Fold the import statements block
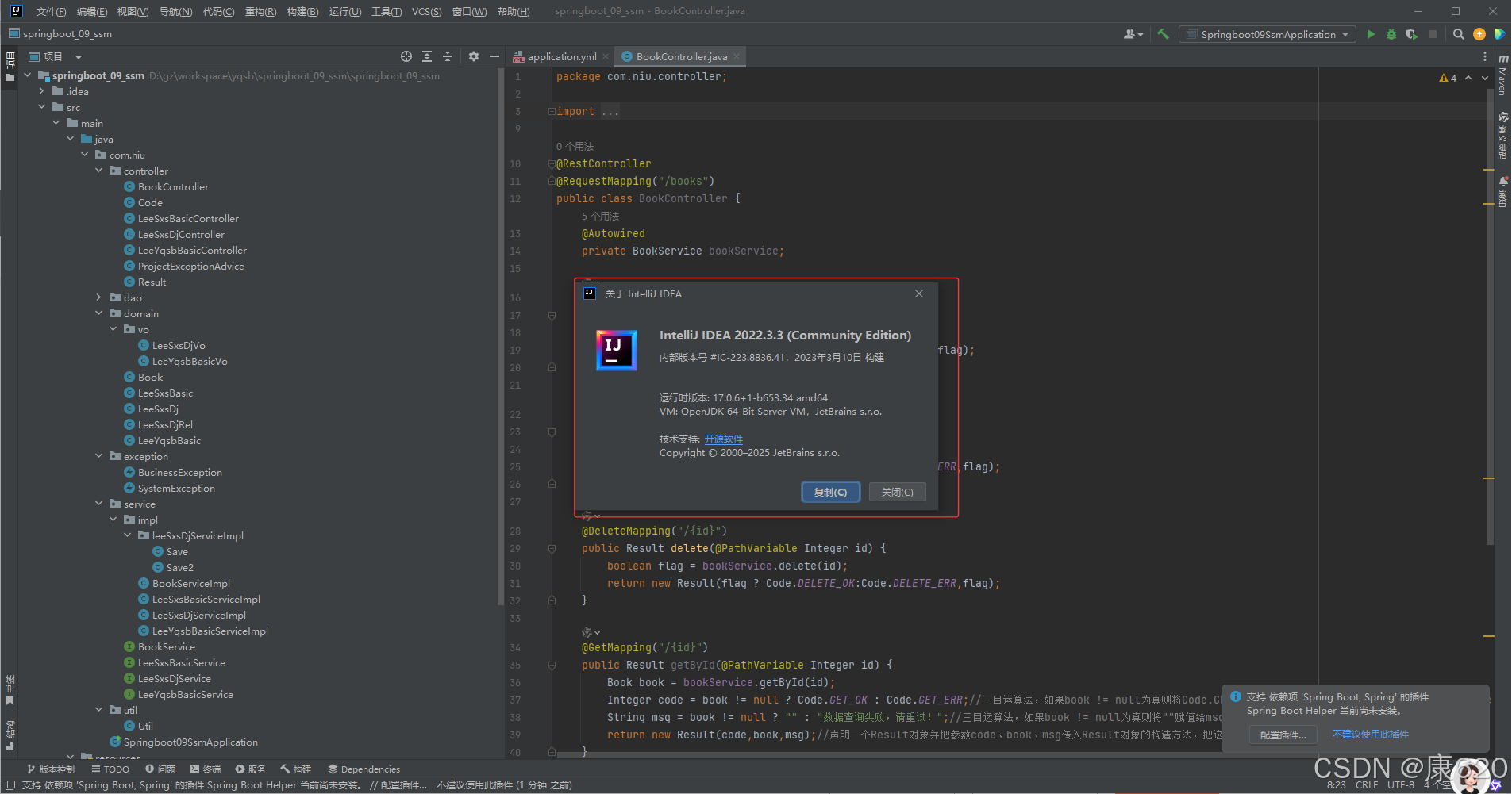Screen dimensions: 1512x794 pos(551,112)
